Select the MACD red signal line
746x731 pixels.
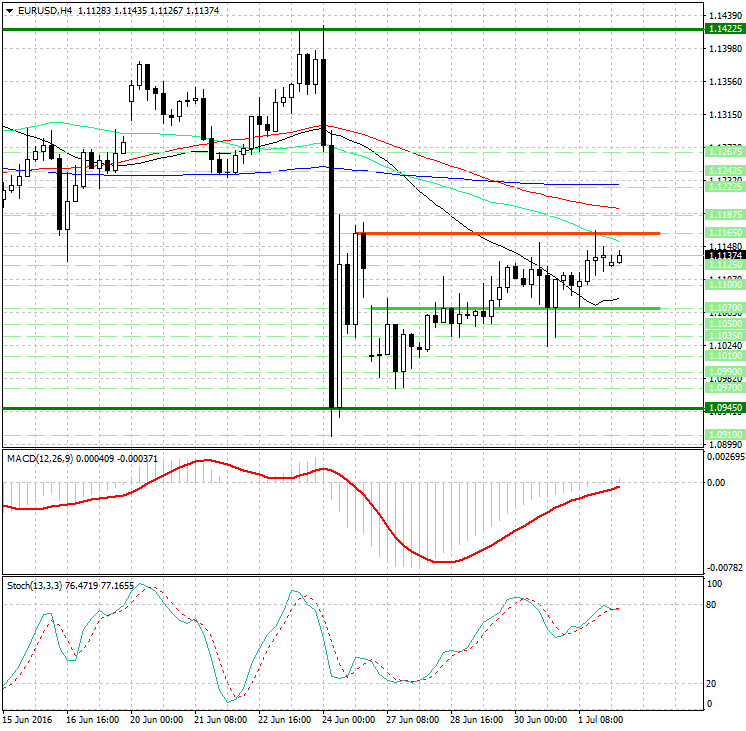coord(311,511)
